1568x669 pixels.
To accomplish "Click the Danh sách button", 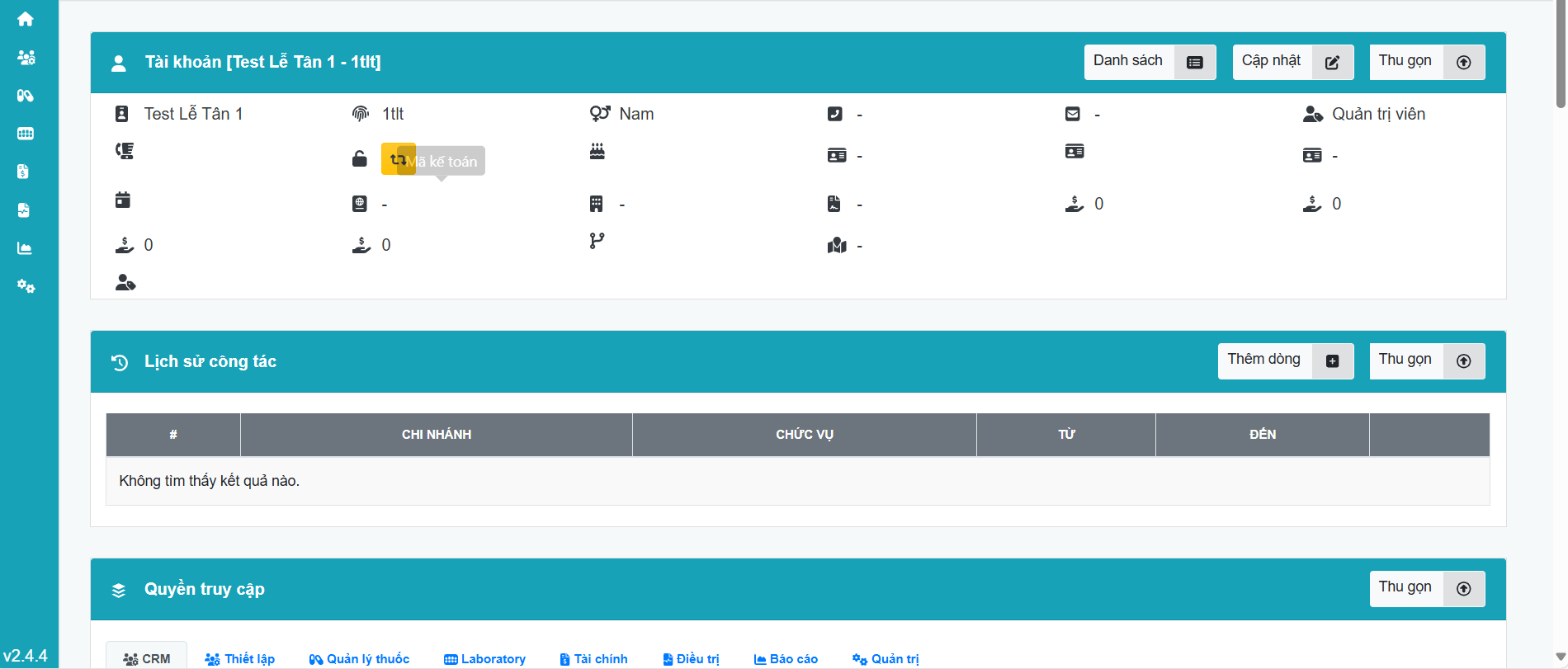I will (1149, 62).
